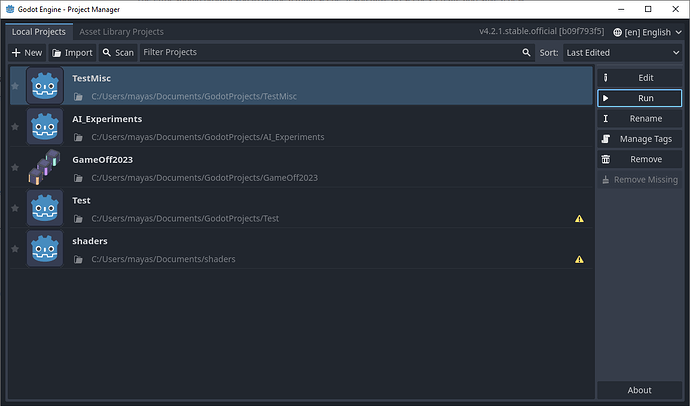The width and height of the screenshot is (690, 406).
Task: Run the selected project
Action: pyautogui.click(x=639, y=98)
